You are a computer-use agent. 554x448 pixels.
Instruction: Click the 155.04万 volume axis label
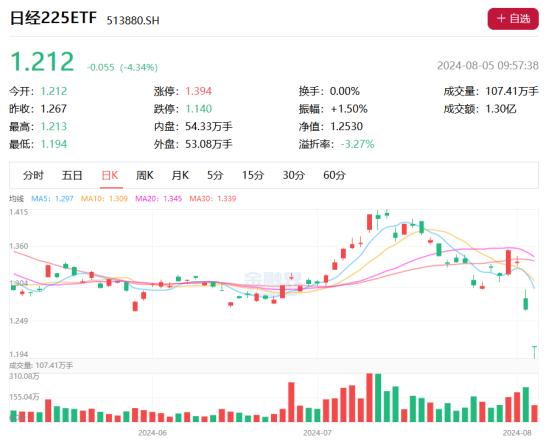click(x=24, y=397)
